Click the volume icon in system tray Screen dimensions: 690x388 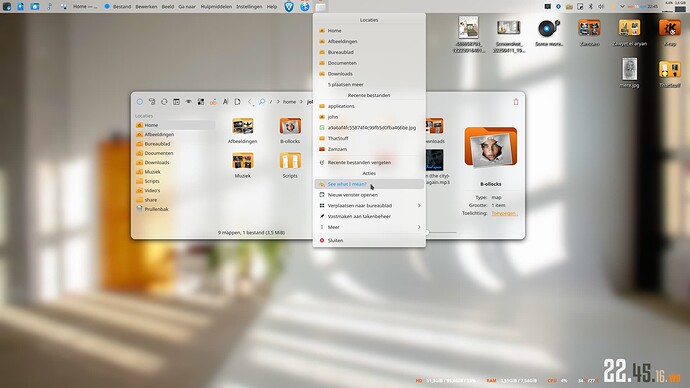[601, 6]
